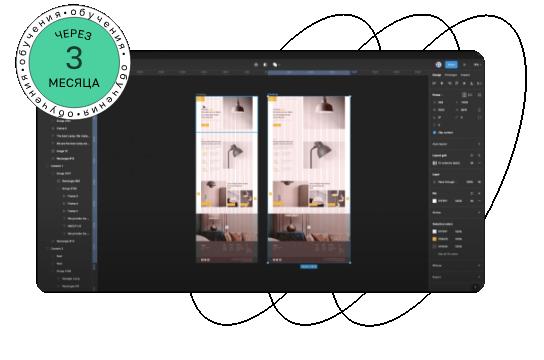Image resolution: width=544 pixels, height=360 pixels.
Task: Toggle the Clip content checkbox
Action: point(434,132)
